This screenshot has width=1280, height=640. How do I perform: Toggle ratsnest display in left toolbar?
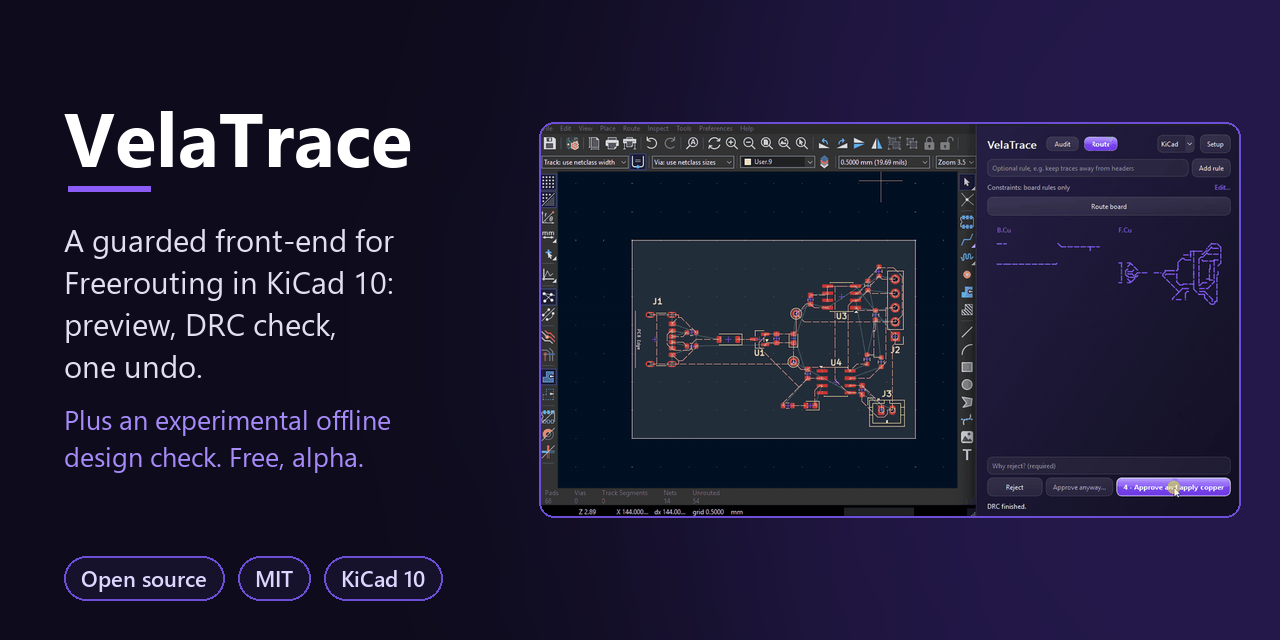pyautogui.click(x=548, y=297)
